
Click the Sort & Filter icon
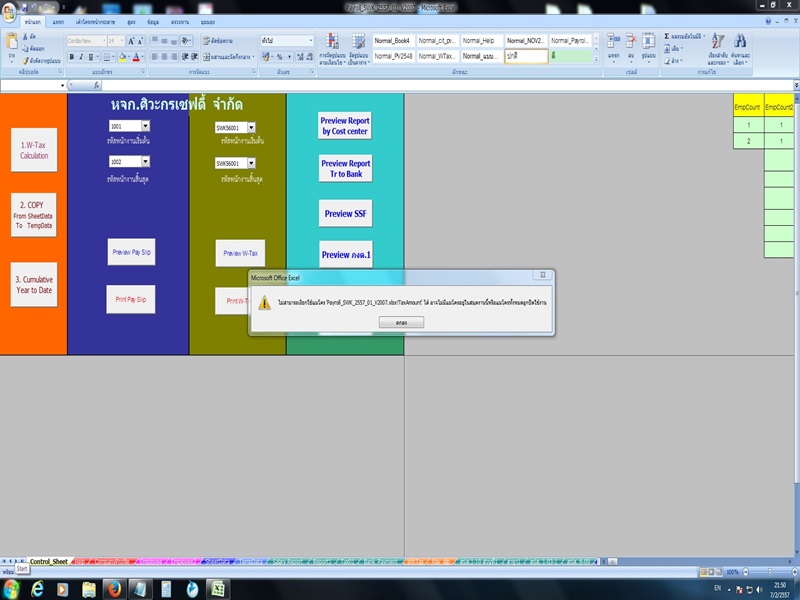(718, 42)
